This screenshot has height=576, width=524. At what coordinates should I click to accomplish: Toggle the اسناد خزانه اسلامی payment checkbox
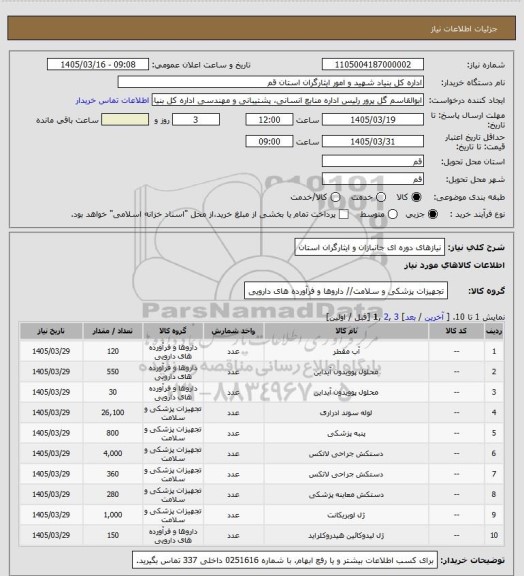pos(344,214)
